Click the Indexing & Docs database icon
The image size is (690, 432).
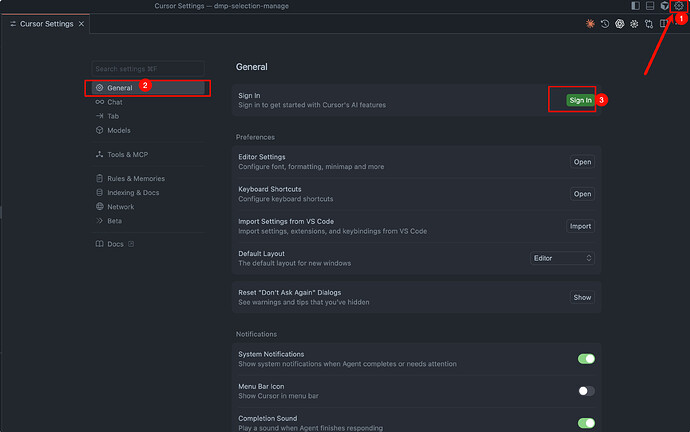click(x=99, y=192)
